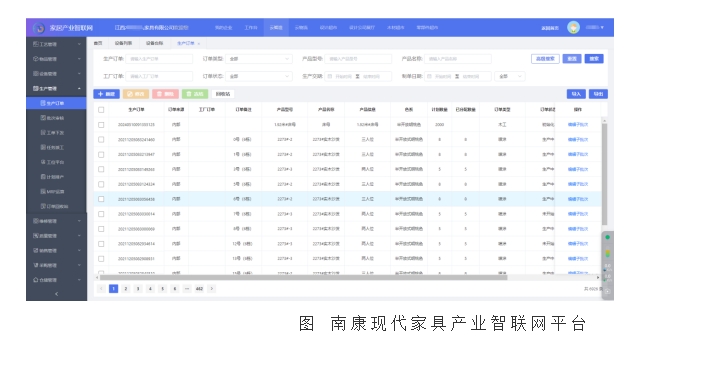Open the user avatar picture
The image size is (714, 384).
click(573, 27)
